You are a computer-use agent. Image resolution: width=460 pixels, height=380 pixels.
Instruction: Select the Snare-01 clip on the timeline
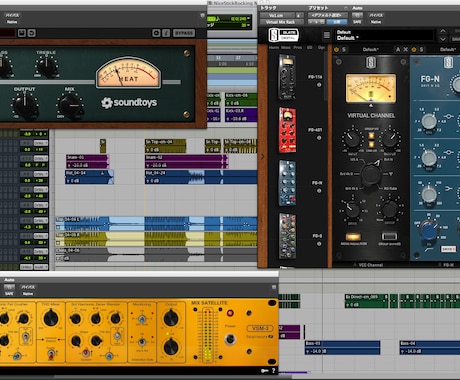[88, 161]
